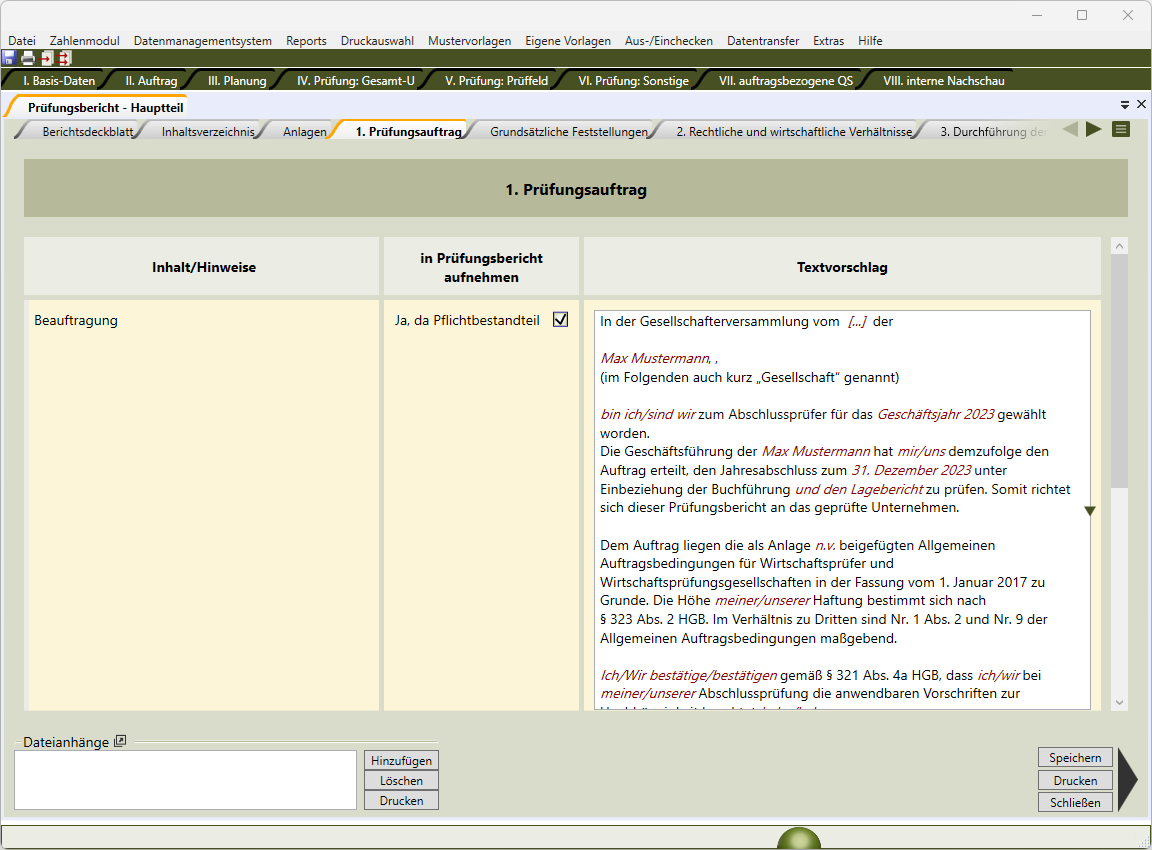The image size is (1152, 850).
Task: Open the Mustervorlagen menu
Action: [469, 41]
